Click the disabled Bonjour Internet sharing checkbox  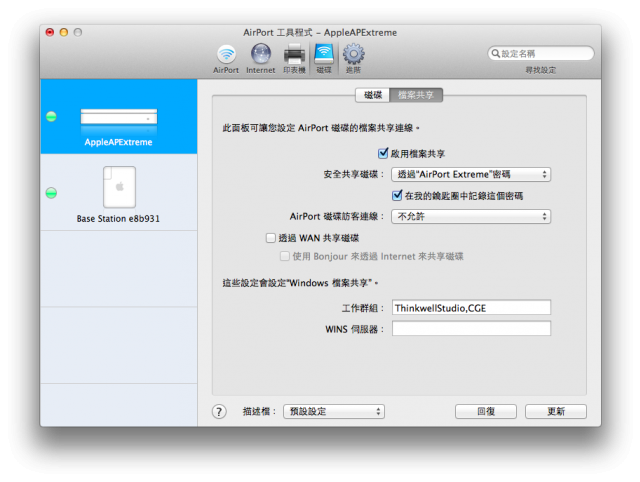[x=284, y=256]
